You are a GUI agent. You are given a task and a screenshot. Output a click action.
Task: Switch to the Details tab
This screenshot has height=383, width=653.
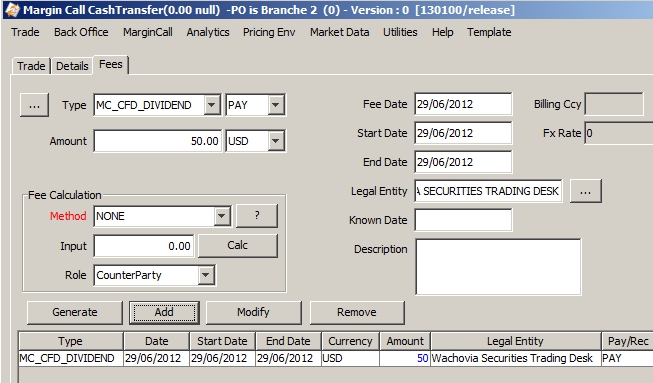pyautogui.click(x=72, y=66)
